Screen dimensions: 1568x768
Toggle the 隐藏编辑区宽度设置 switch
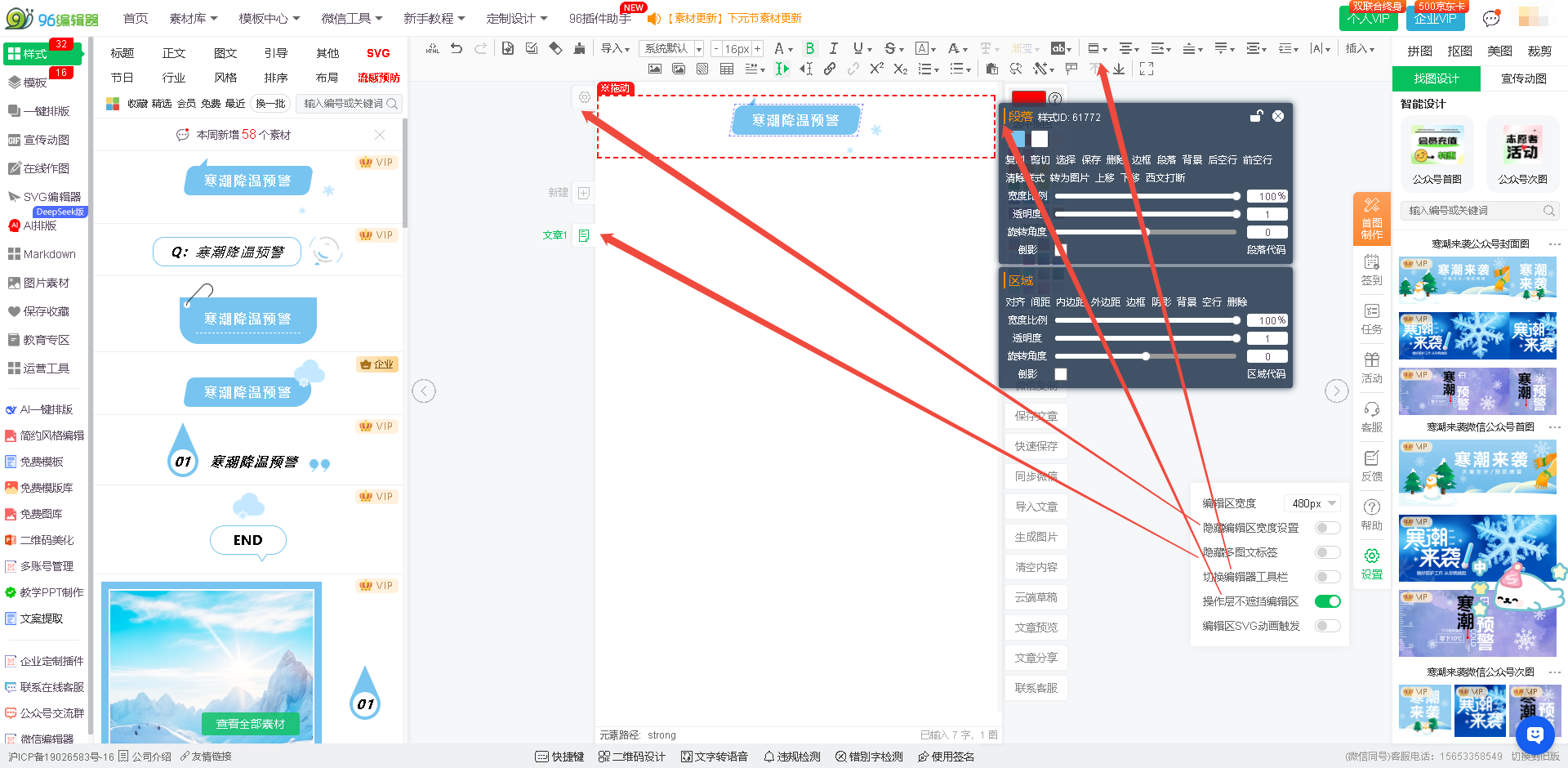[x=1327, y=528]
